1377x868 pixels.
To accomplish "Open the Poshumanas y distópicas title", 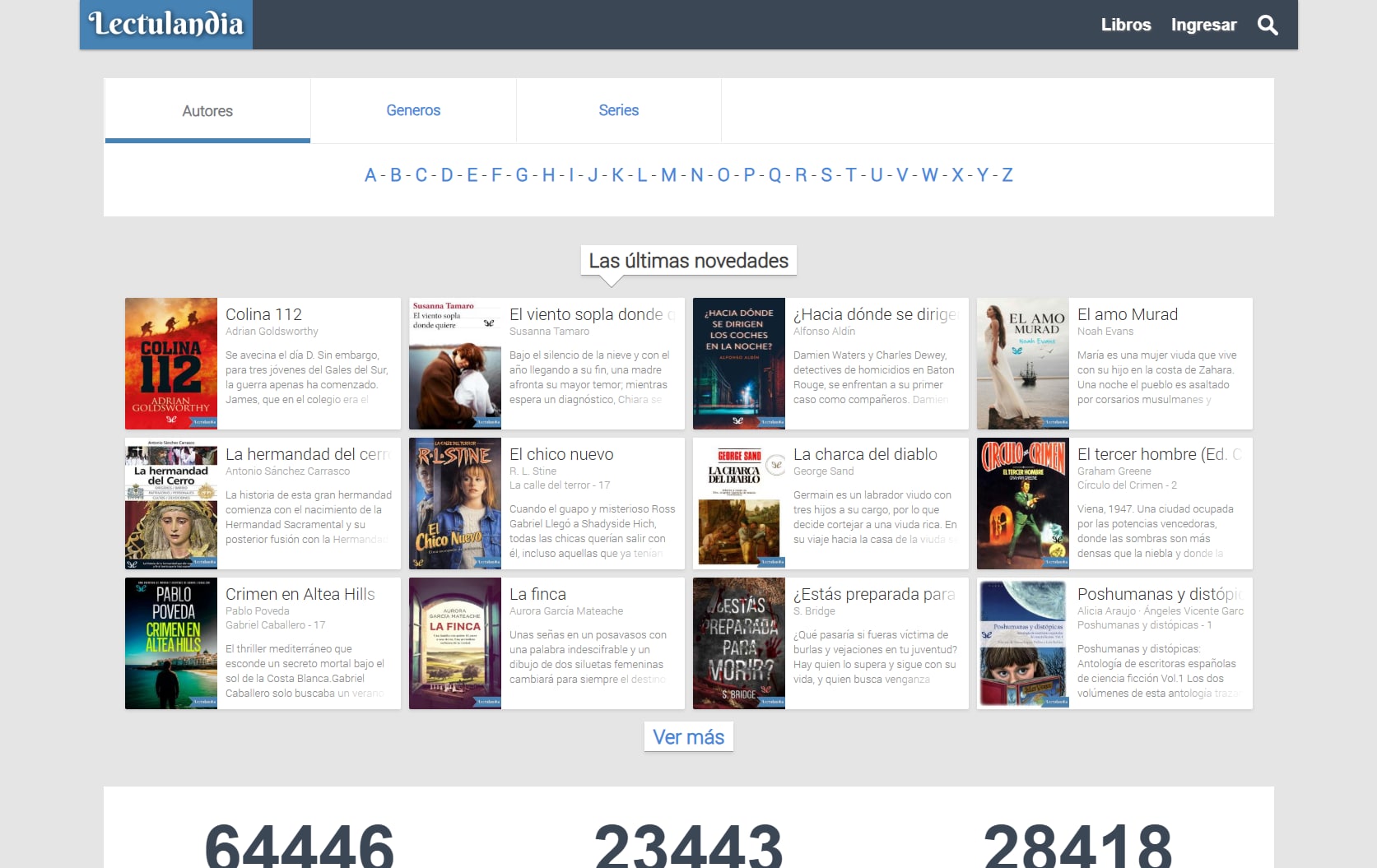I will (x=1160, y=594).
